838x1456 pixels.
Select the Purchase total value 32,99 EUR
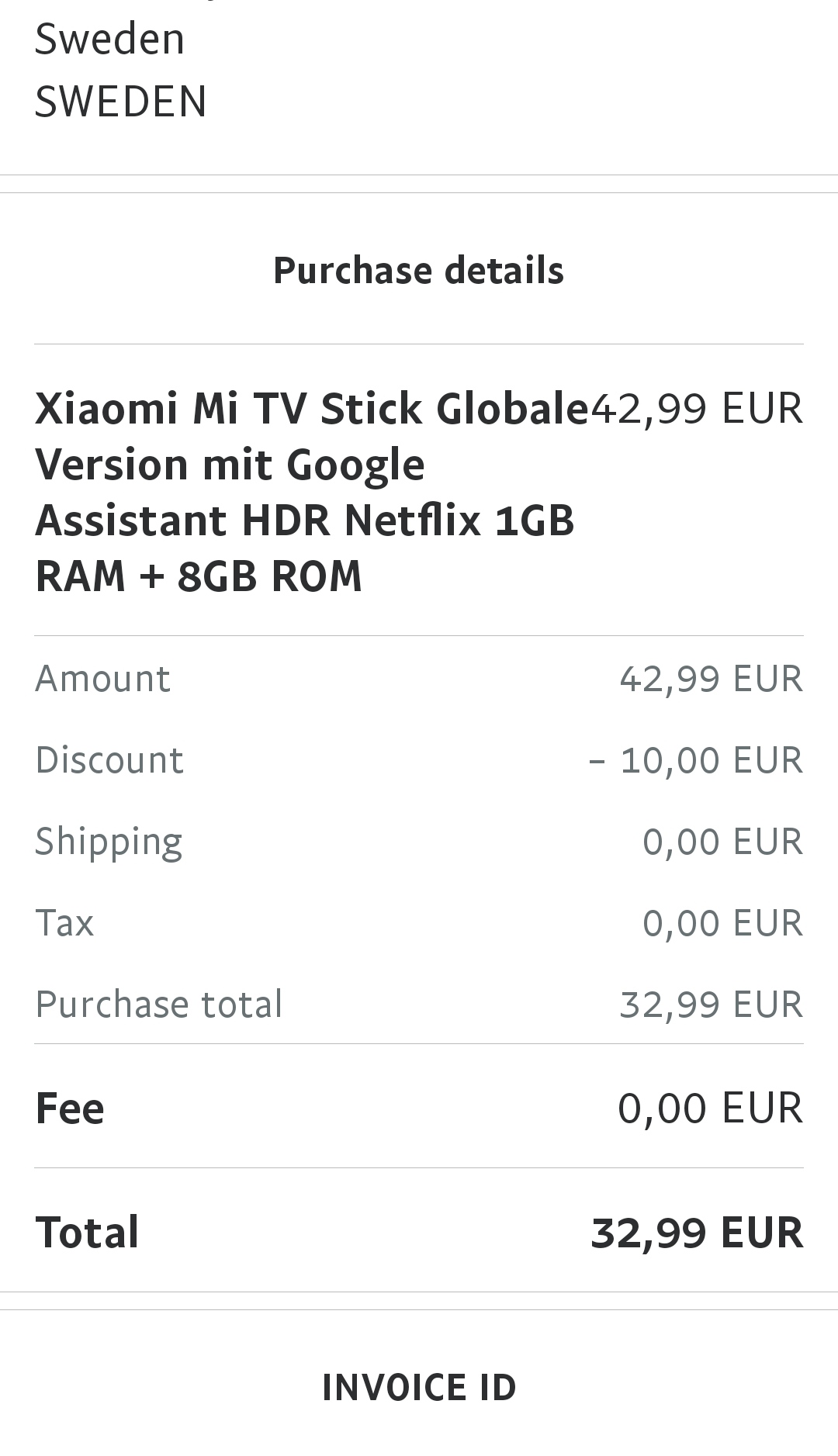click(x=711, y=1005)
